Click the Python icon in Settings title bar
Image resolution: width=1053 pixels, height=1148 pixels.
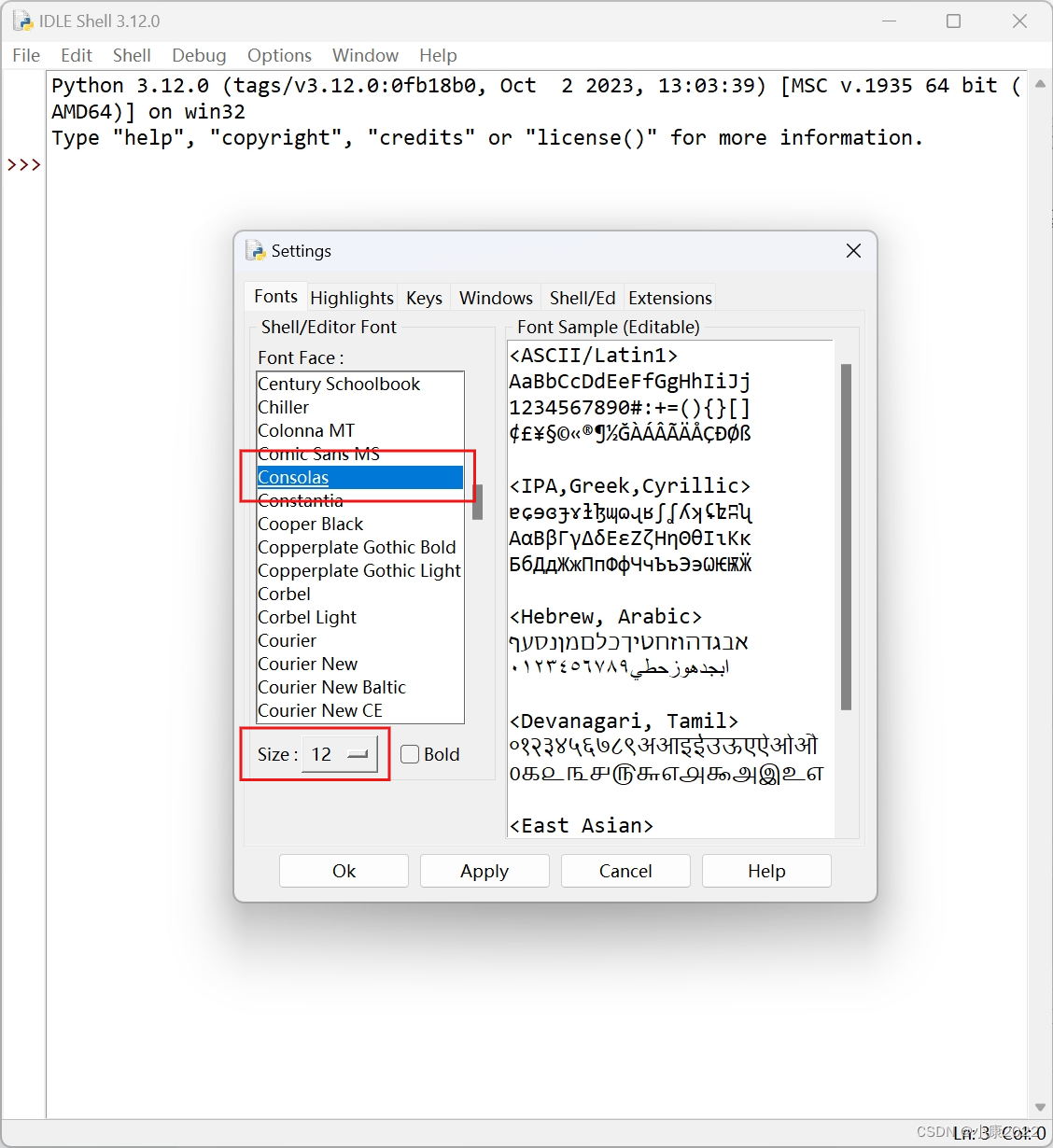tap(256, 250)
